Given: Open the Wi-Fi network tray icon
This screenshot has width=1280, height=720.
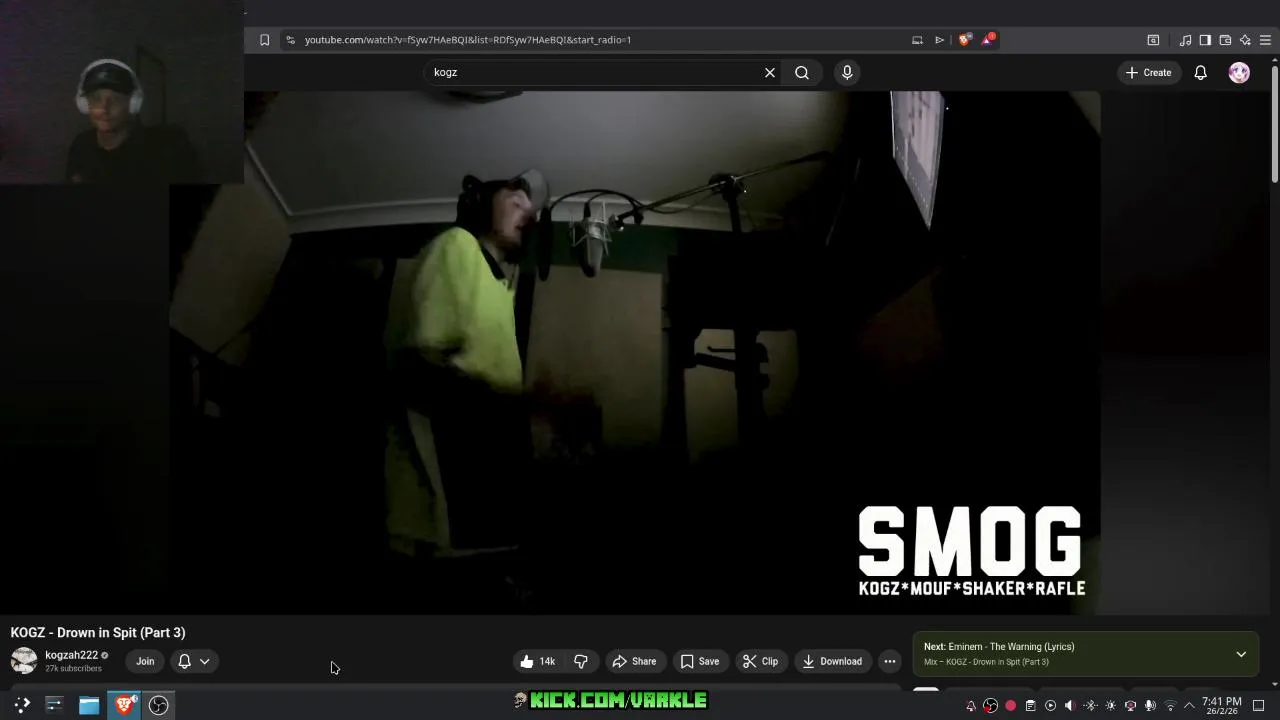Looking at the screenshot, I should 1170,706.
